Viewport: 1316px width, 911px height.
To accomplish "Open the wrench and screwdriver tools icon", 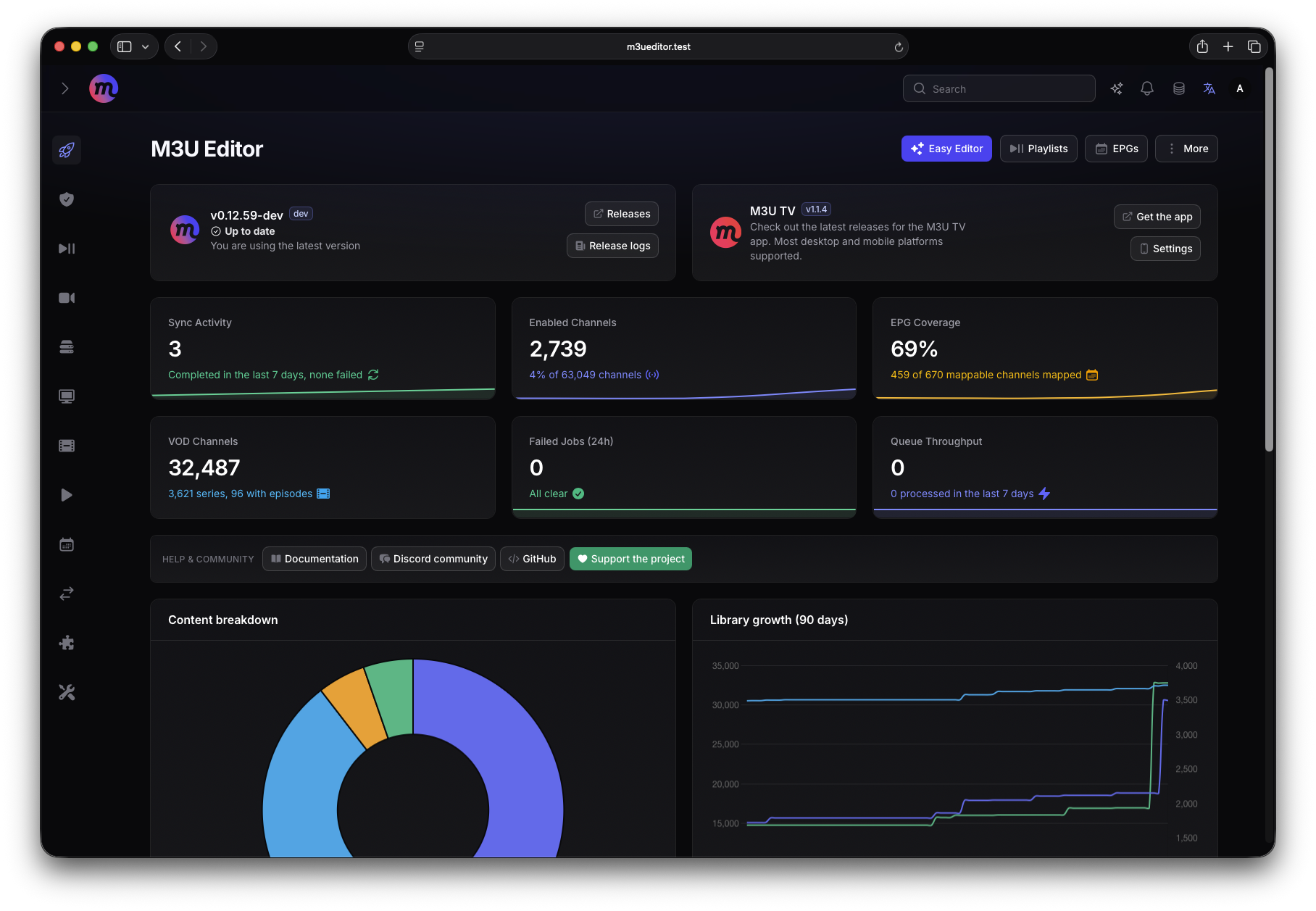I will (67, 692).
